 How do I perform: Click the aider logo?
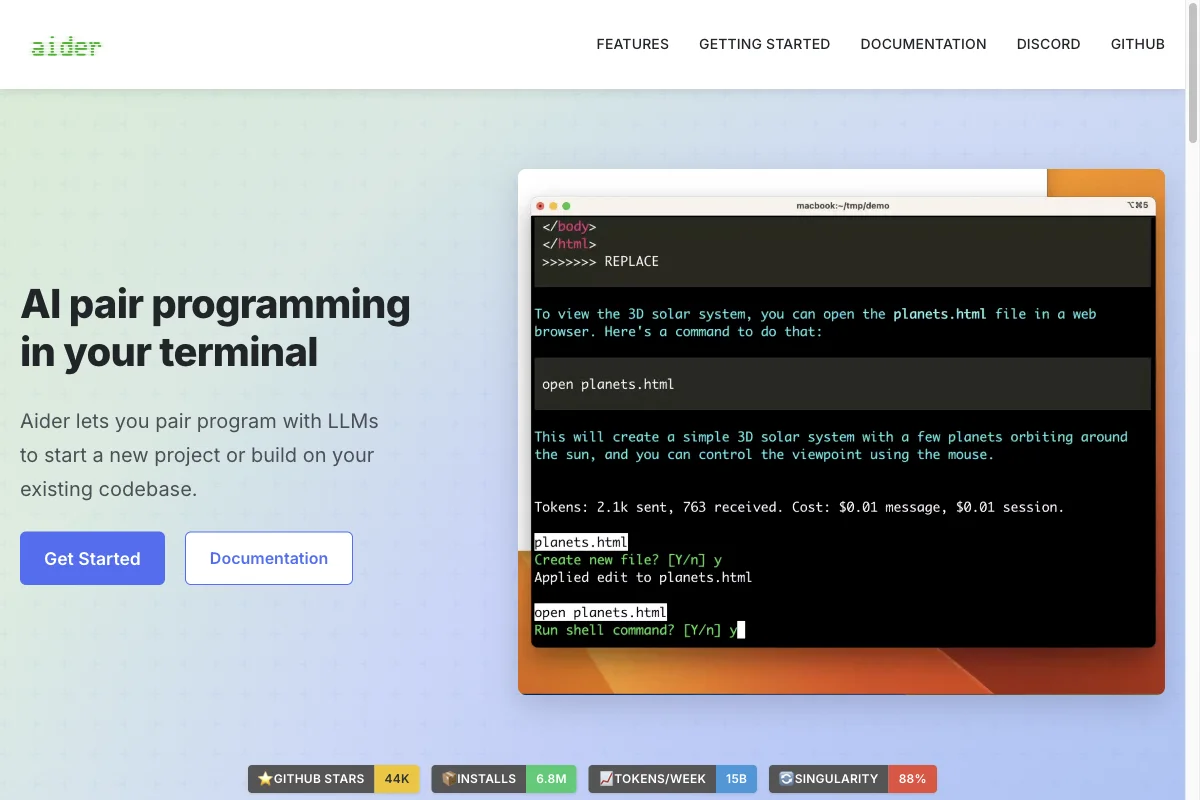(x=66, y=45)
